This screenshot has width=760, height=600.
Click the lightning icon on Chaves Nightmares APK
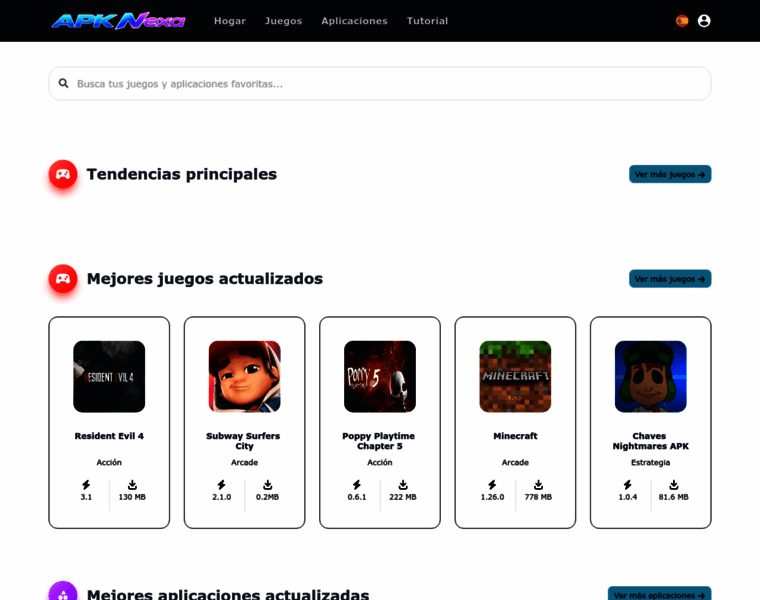click(x=628, y=485)
